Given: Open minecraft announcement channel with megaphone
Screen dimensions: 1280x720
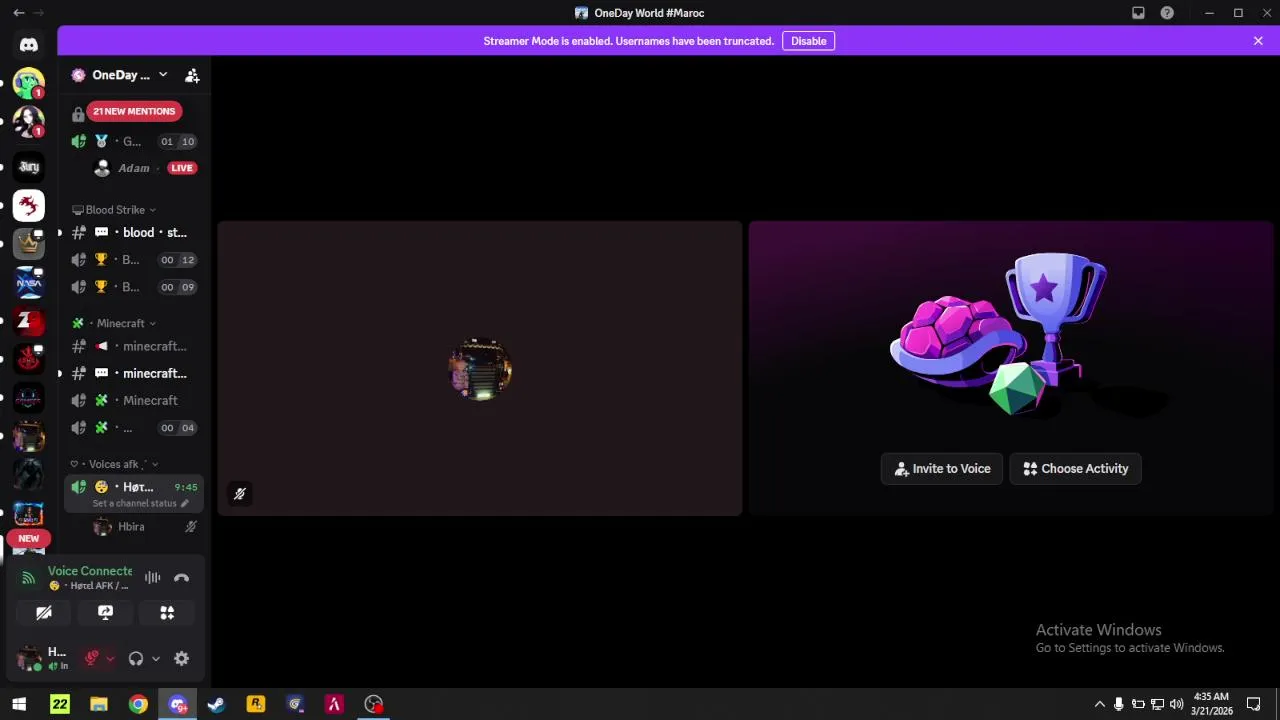Looking at the screenshot, I should (x=134, y=346).
